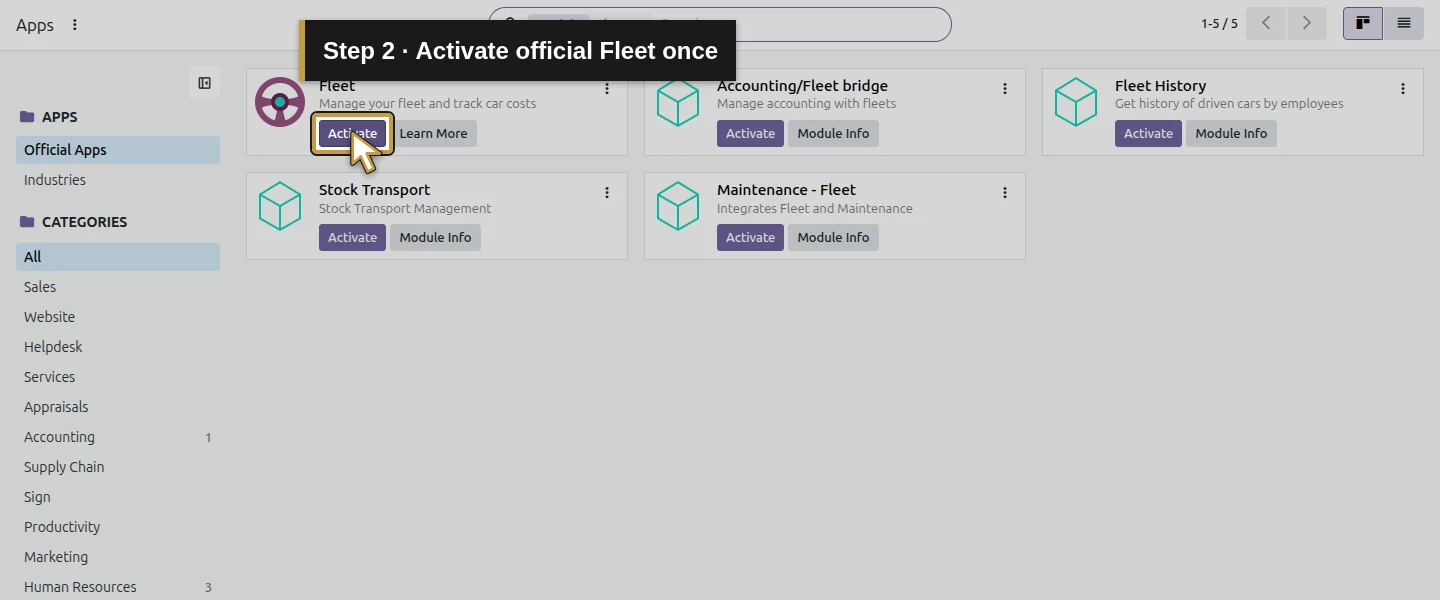Click 'Stock Transport Management' description
The height and width of the screenshot is (600, 1440).
[x=405, y=209]
